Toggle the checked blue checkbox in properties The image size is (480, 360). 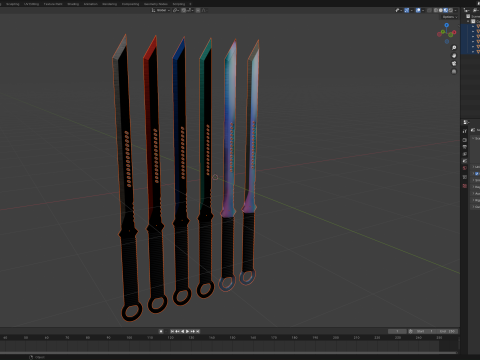point(477,173)
